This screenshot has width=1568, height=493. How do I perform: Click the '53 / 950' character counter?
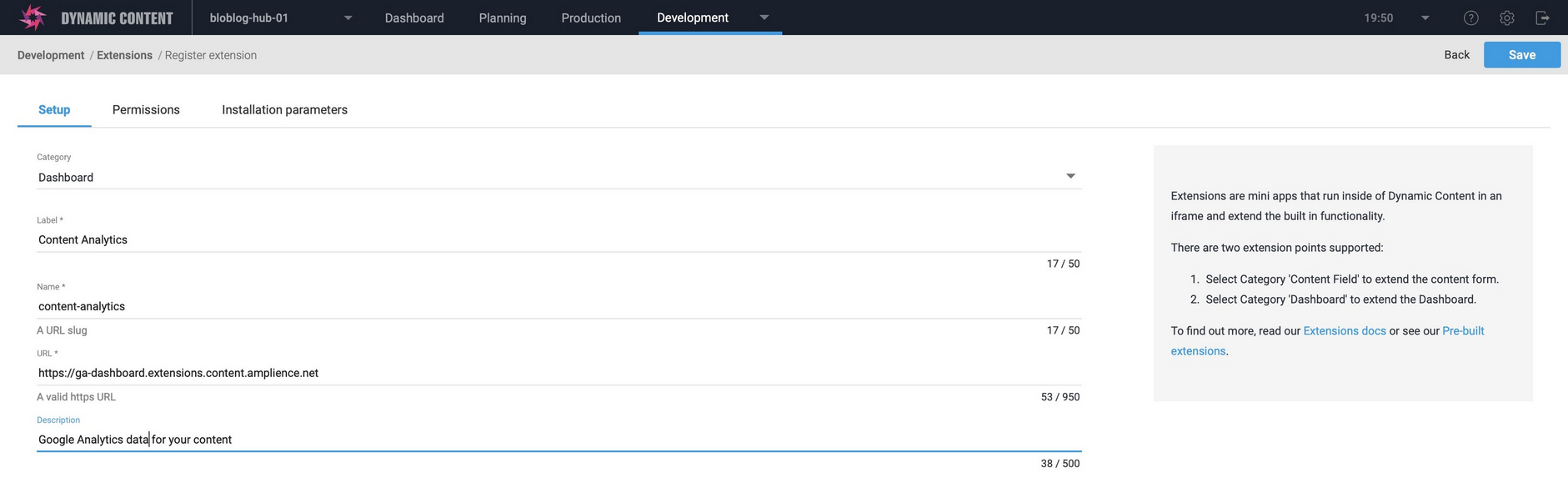click(x=1060, y=397)
